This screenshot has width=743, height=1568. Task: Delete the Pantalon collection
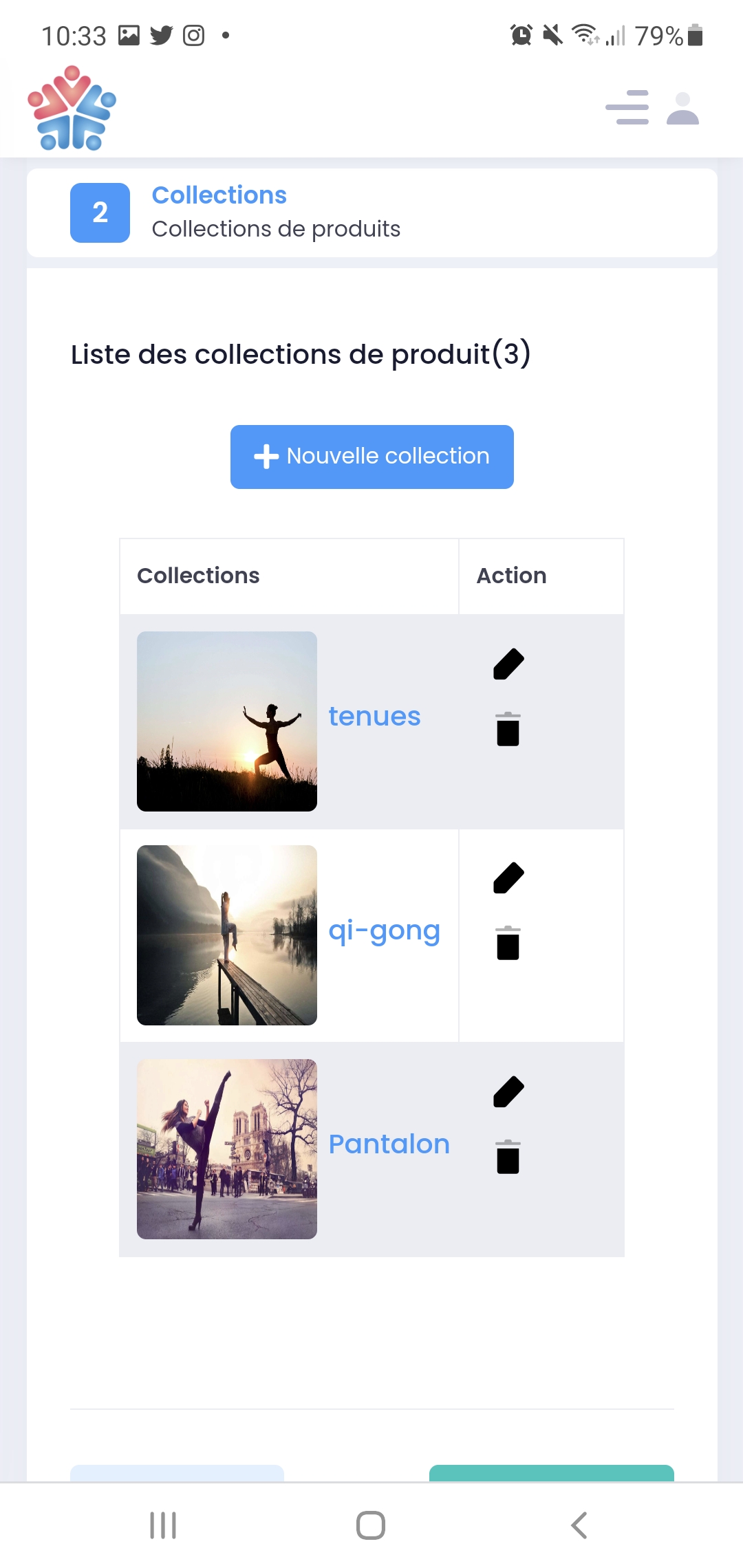coord(508,1157)
